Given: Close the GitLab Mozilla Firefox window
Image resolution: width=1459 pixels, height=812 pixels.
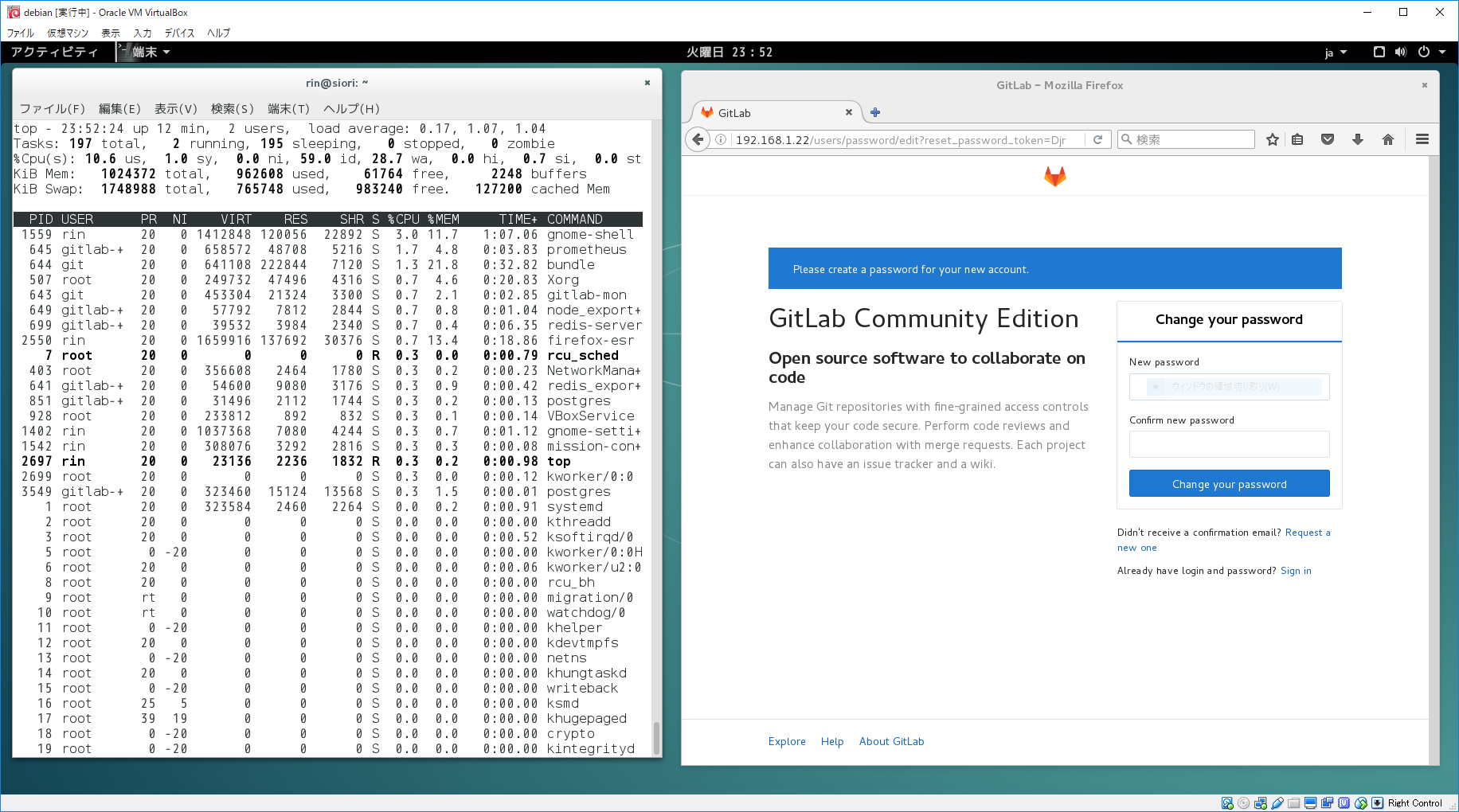Looking at the screenshot, I should pyautogui.click(x=1425, y=85).
